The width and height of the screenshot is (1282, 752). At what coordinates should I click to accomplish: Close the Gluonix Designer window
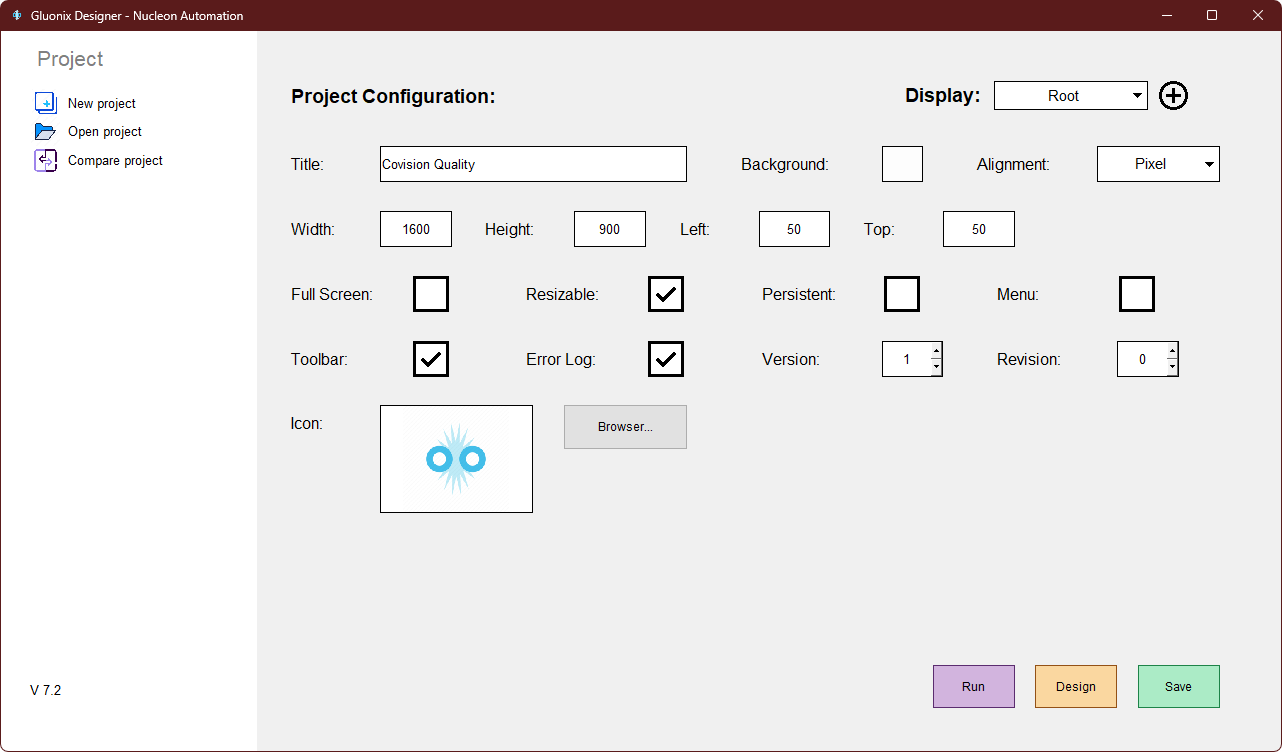1258,15
